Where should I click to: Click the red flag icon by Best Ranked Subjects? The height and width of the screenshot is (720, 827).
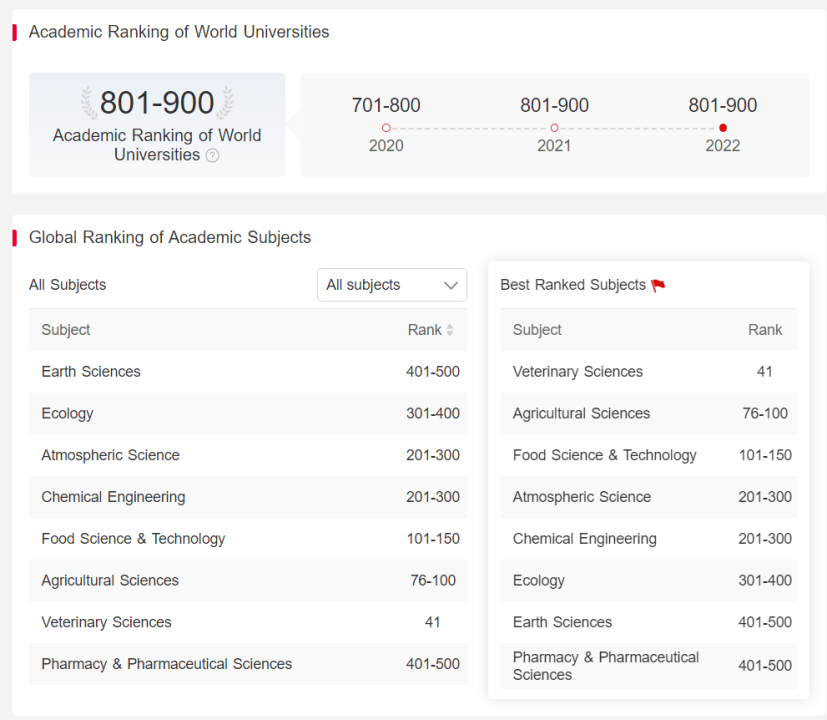coord(658,286)
